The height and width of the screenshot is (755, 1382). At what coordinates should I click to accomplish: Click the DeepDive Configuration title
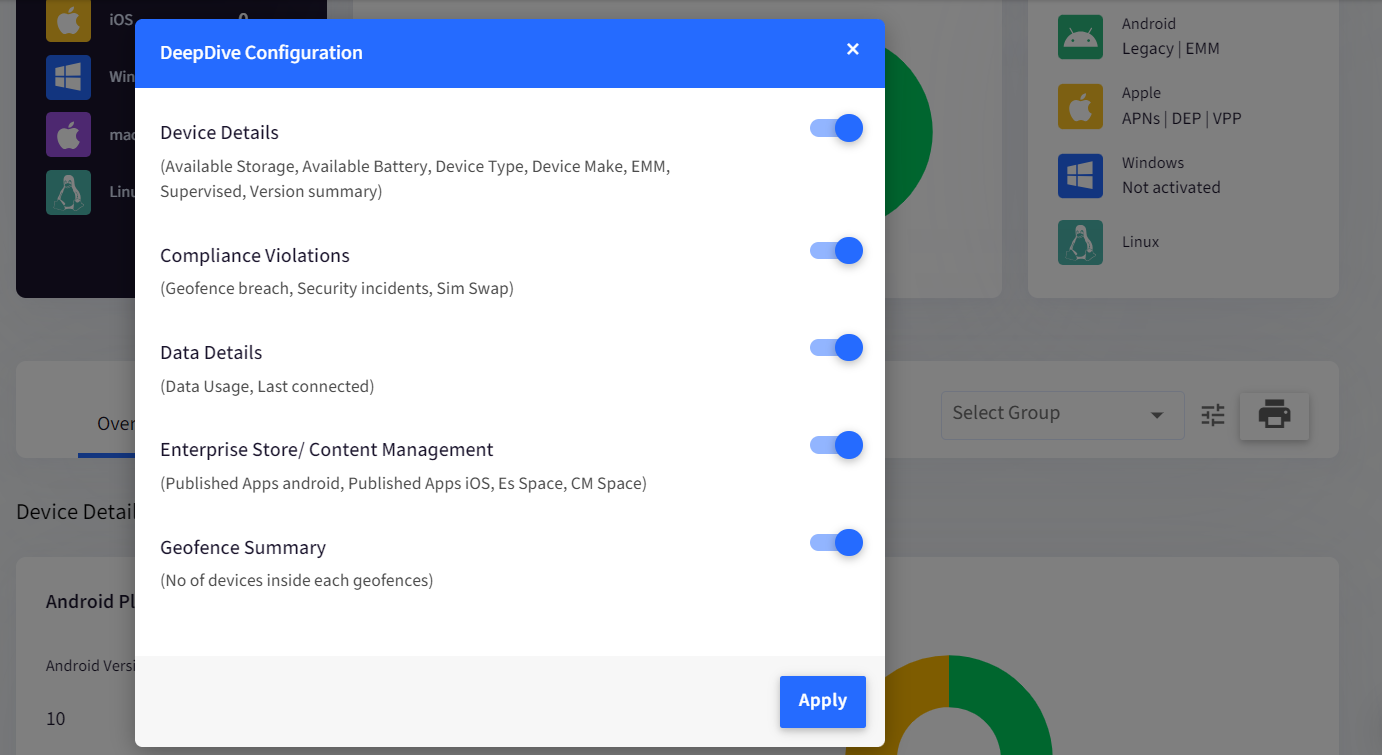point(261,53)
